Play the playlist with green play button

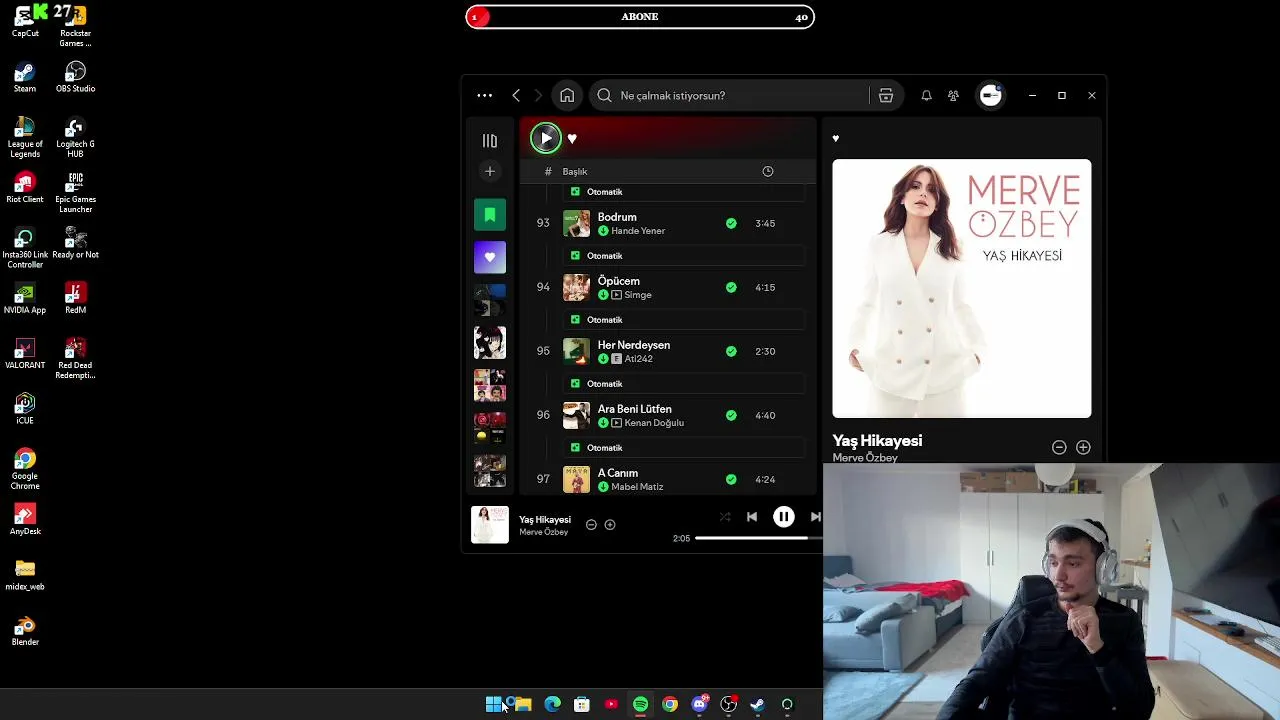[546, 138]
